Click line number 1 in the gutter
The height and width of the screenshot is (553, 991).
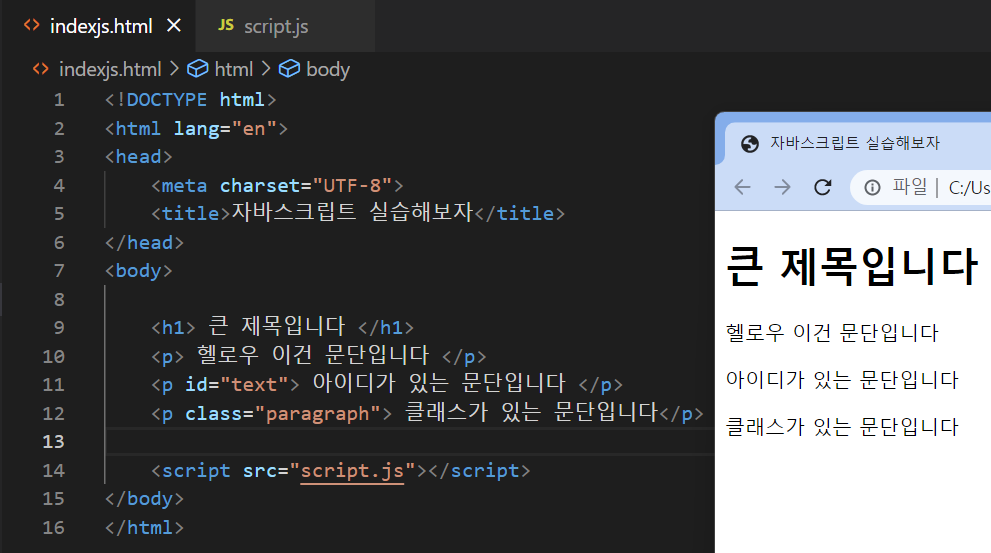tap(59, 100)
